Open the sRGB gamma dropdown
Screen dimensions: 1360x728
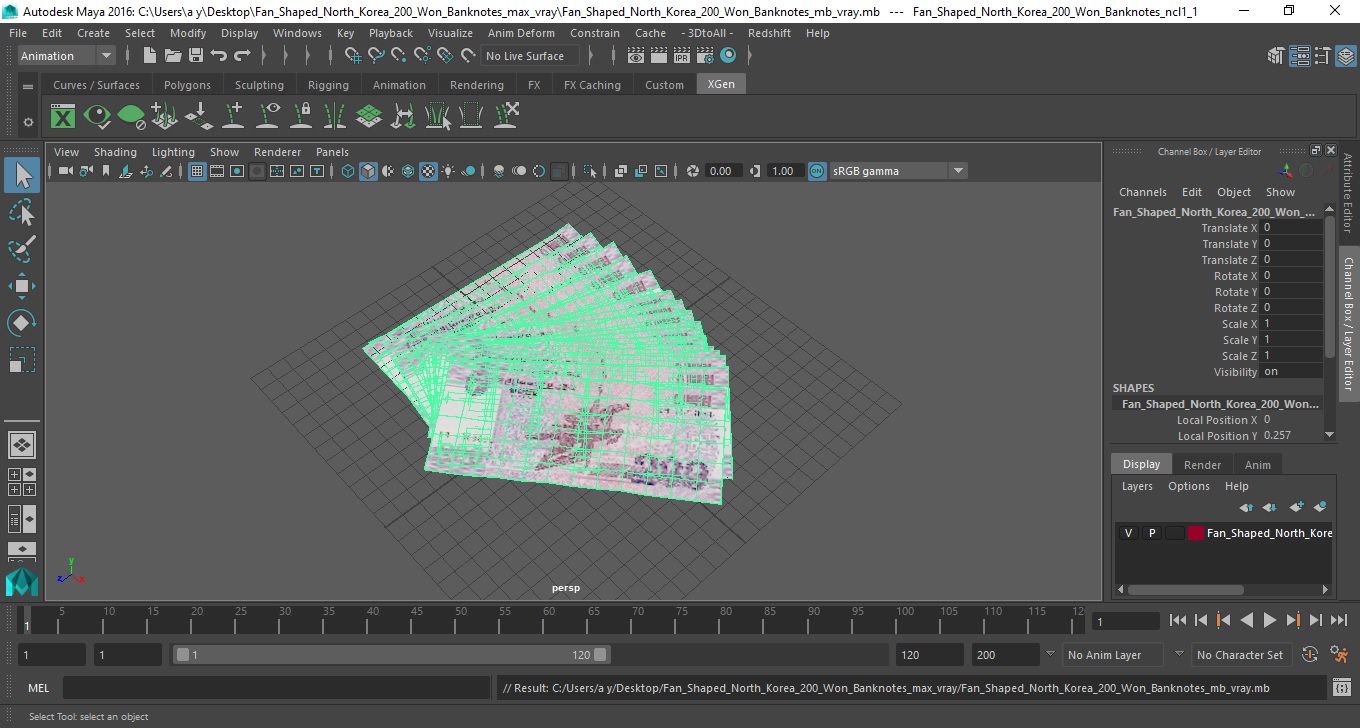tap(898, 171)
